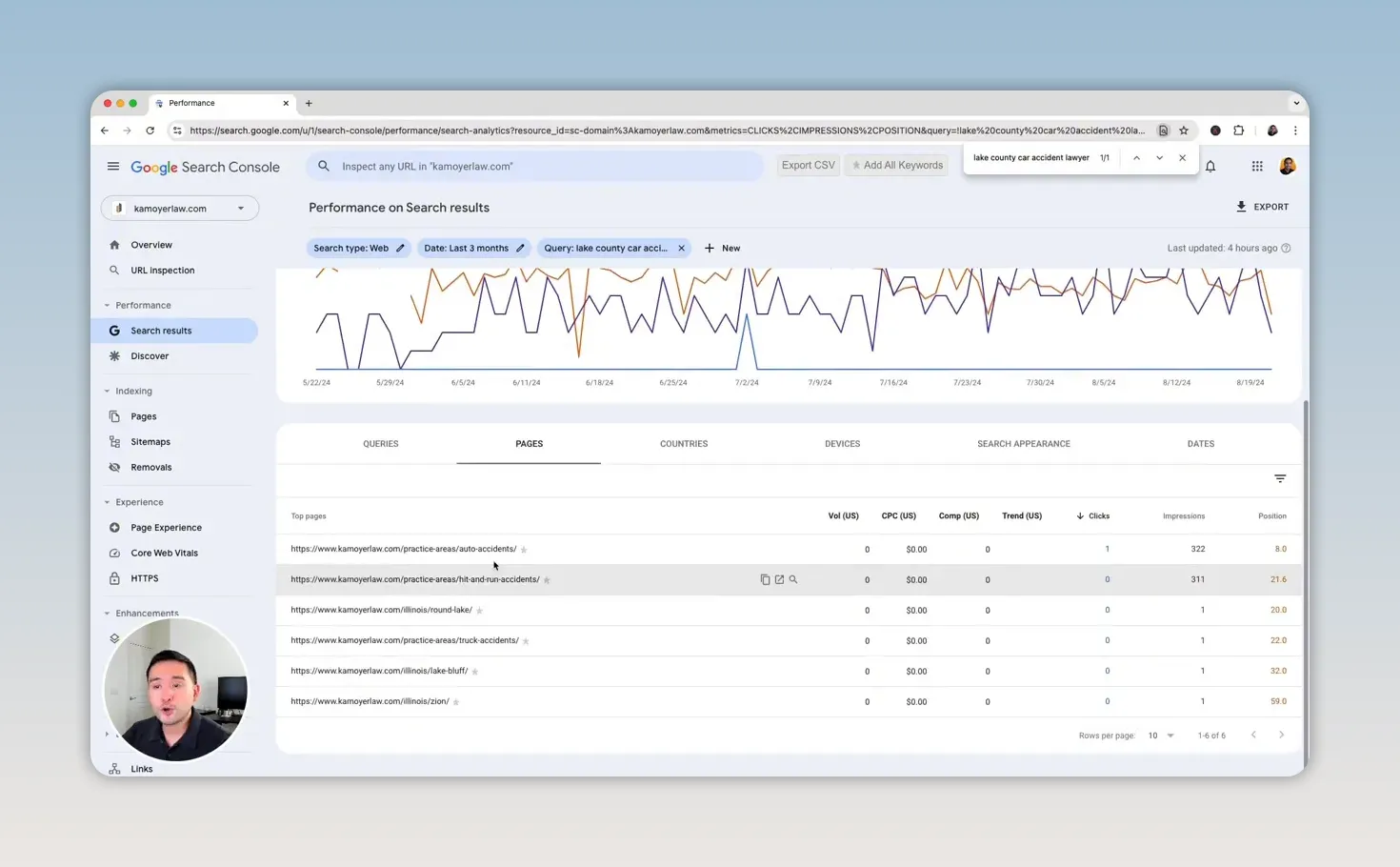Click the notifications bell icon
1400x867 pixels.
click(1210, 166)
